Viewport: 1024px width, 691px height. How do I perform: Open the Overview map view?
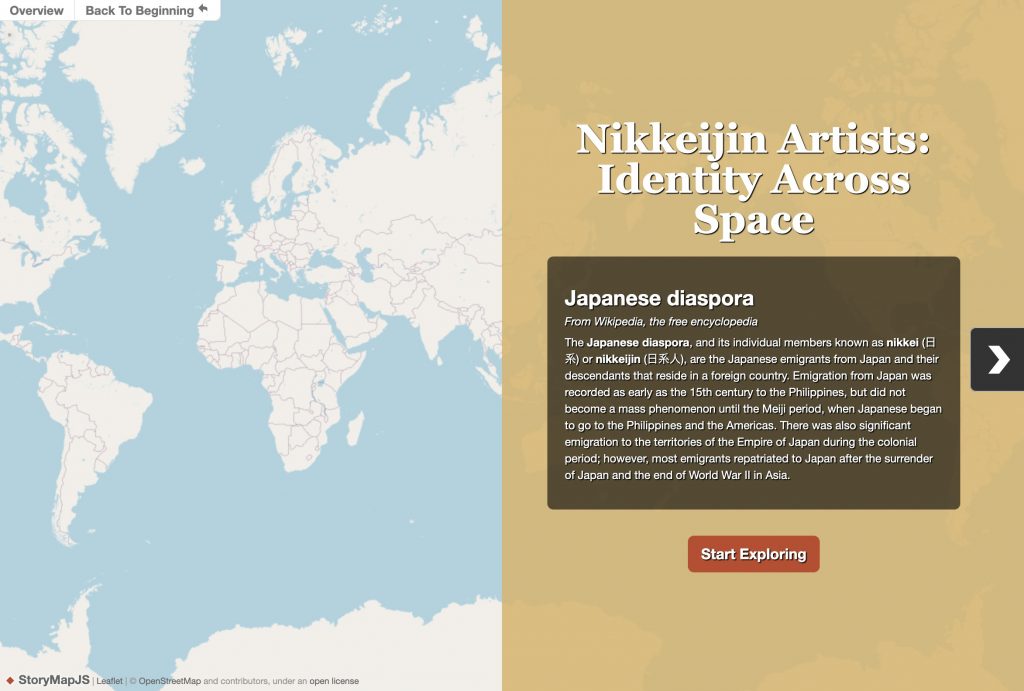[x=37, y=10]
